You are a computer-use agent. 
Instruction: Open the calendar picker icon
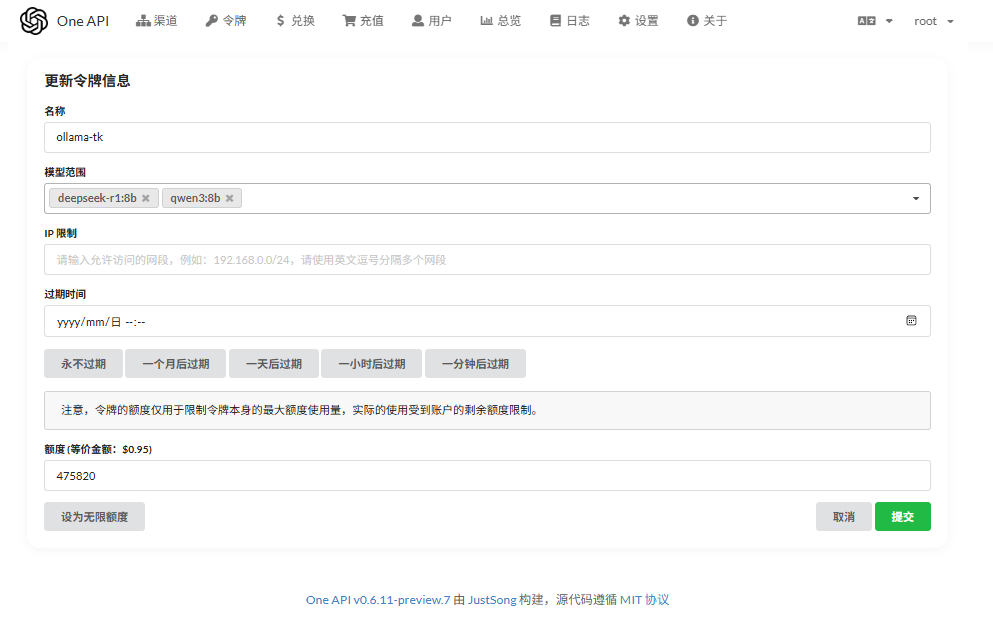pos(911,321)
